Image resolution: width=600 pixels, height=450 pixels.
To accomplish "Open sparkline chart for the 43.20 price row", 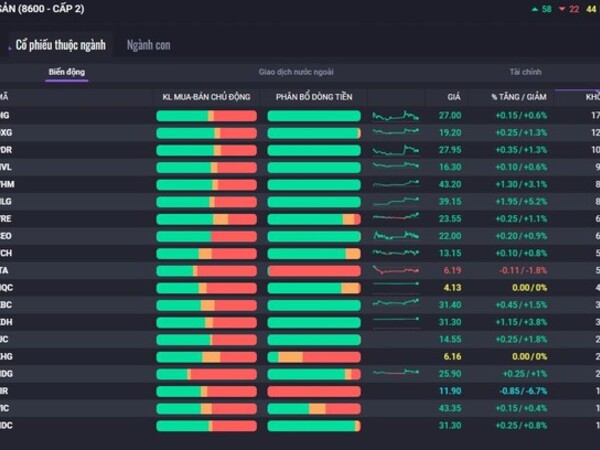I will (396, 184).
